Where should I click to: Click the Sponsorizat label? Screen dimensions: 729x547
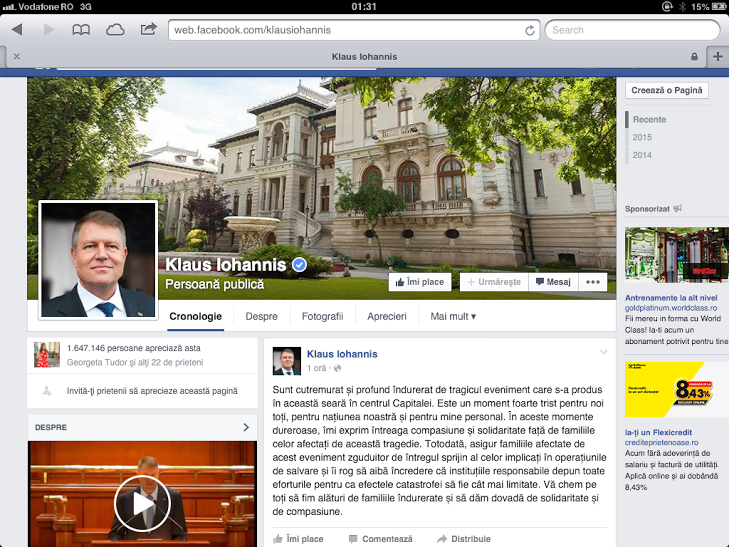pyautogui.click(x=647, y=209)
